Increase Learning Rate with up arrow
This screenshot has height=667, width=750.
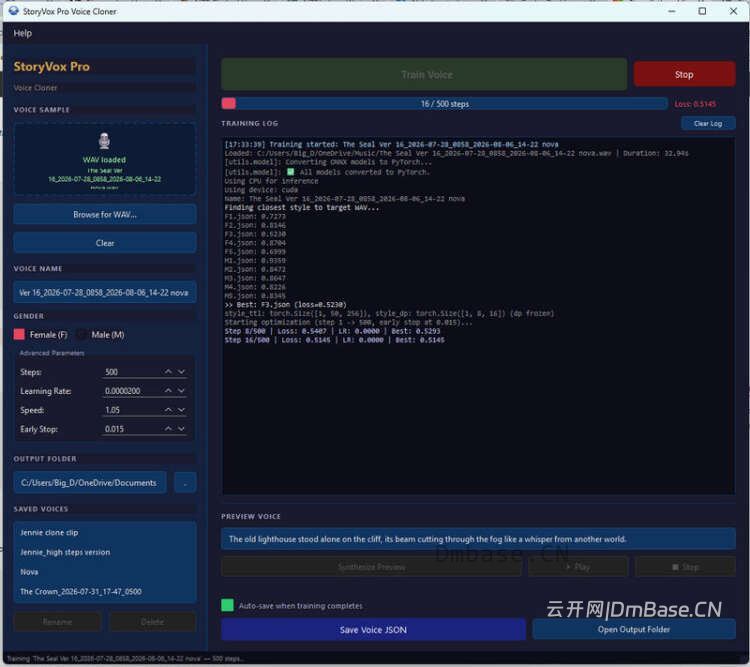click(168, 391)
